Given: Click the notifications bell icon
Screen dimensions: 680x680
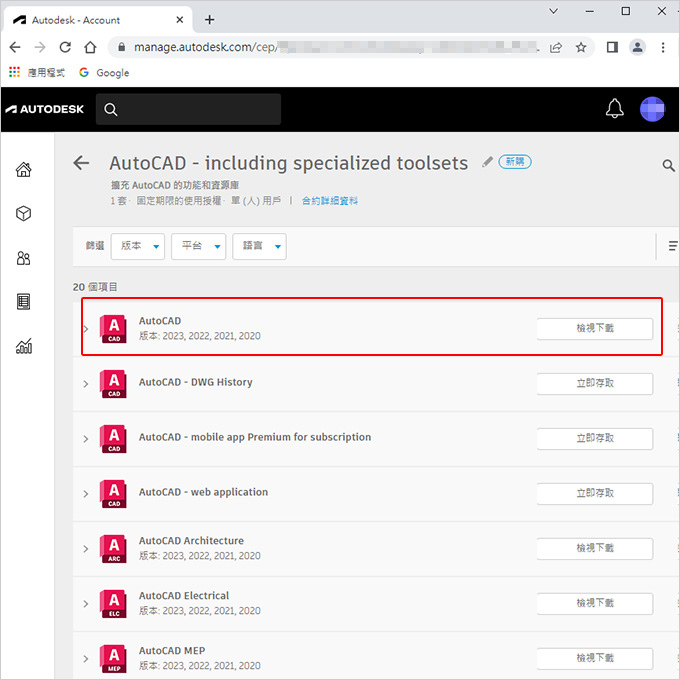Looking at the screenshot, I should 614,108.
